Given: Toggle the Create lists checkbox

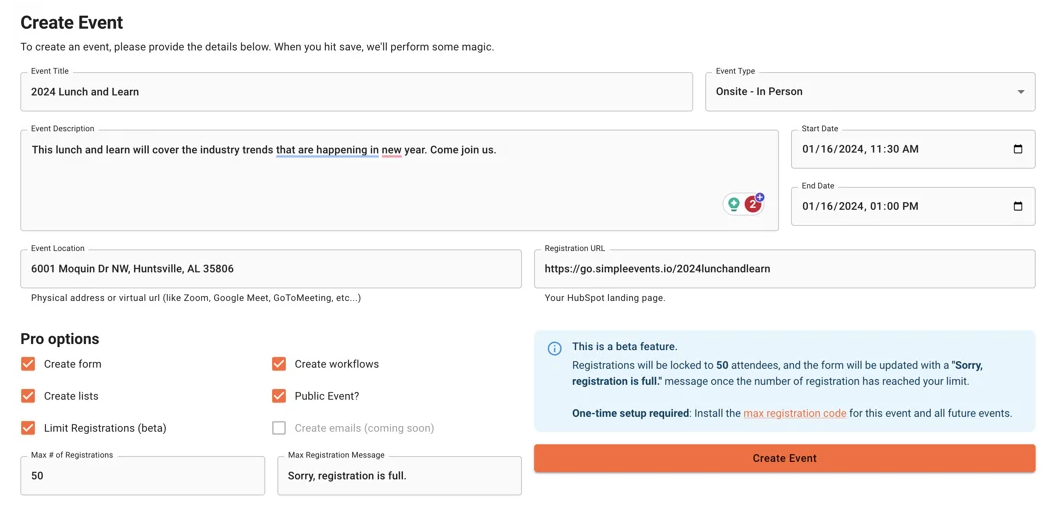Looking at the screenshot, I should point(28,396).
